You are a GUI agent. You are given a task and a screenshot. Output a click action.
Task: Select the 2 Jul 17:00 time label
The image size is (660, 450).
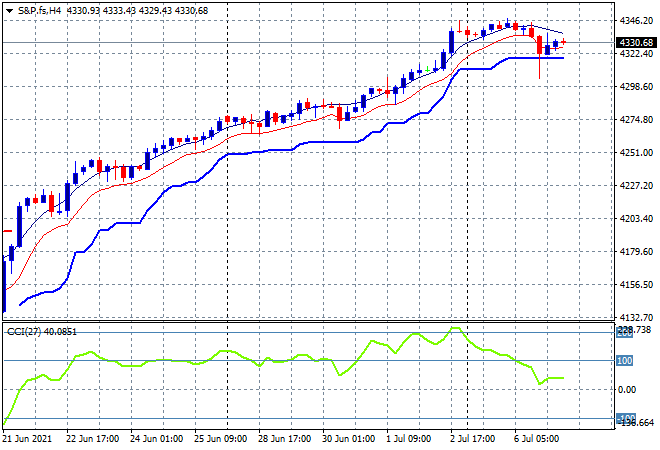pyautogui.click(x=473, y=439)
